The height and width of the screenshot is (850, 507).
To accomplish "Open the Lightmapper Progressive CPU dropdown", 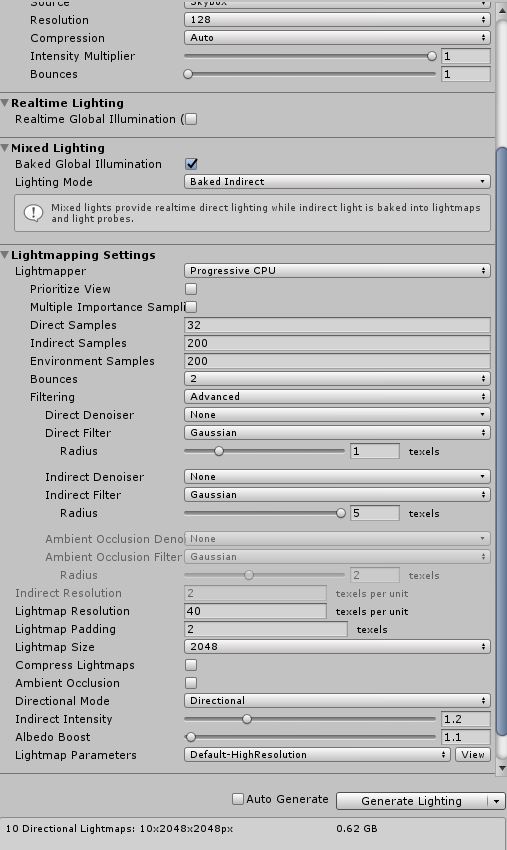I will [337, 271].
